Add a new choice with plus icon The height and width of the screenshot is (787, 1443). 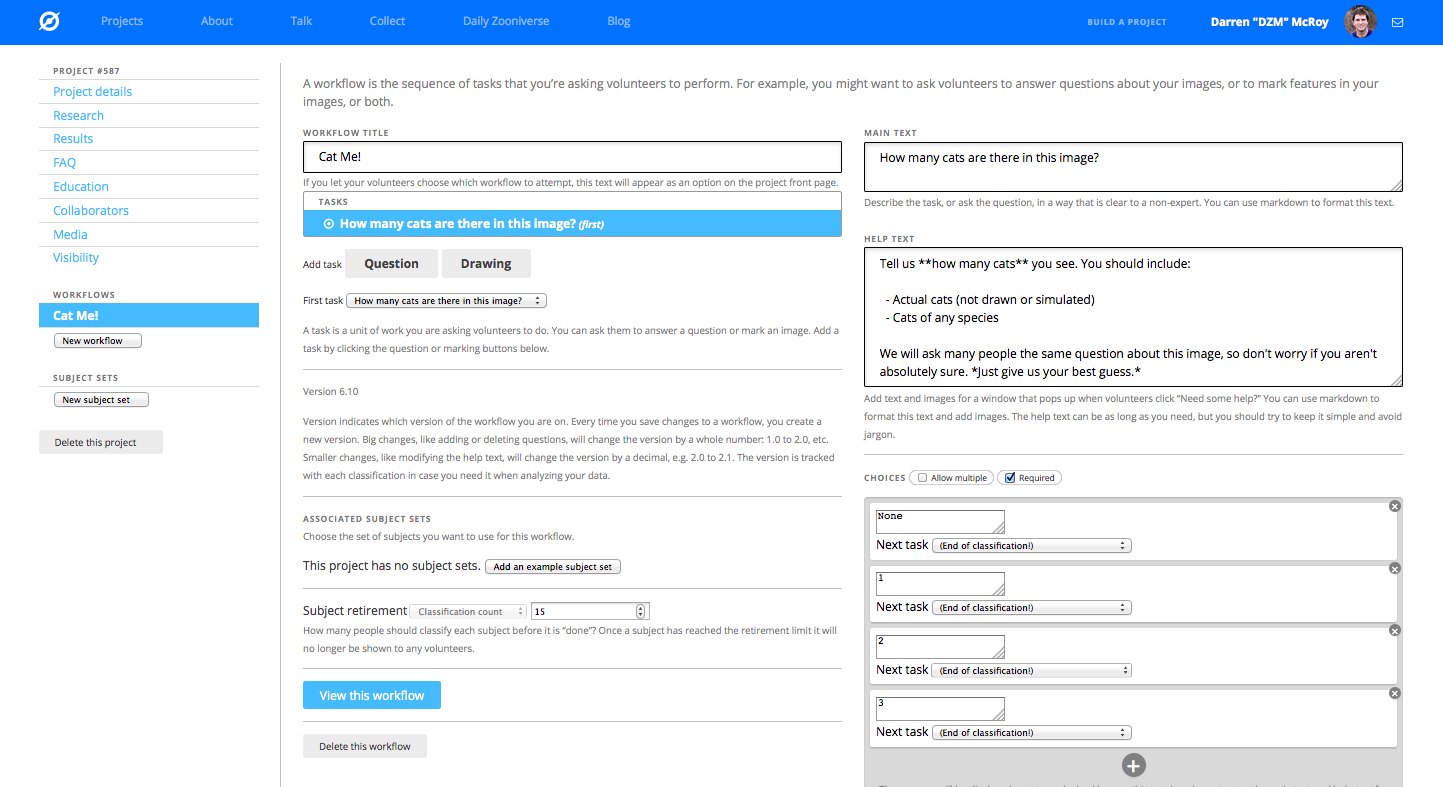coord(1133,766)
